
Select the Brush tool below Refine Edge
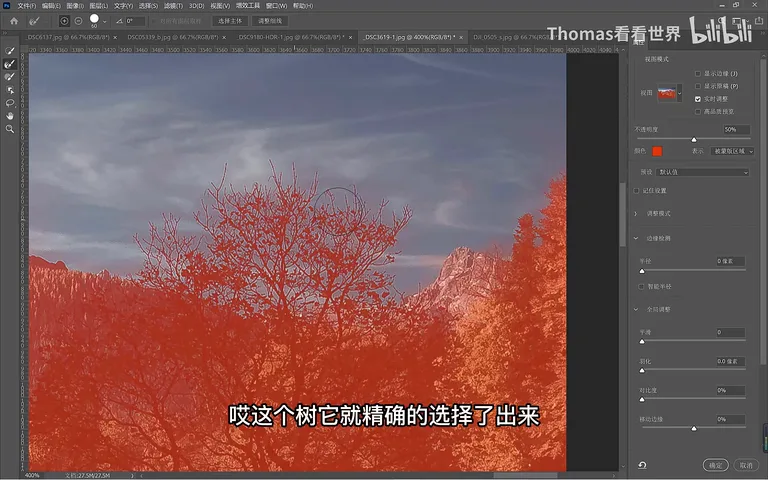(9, 77)
